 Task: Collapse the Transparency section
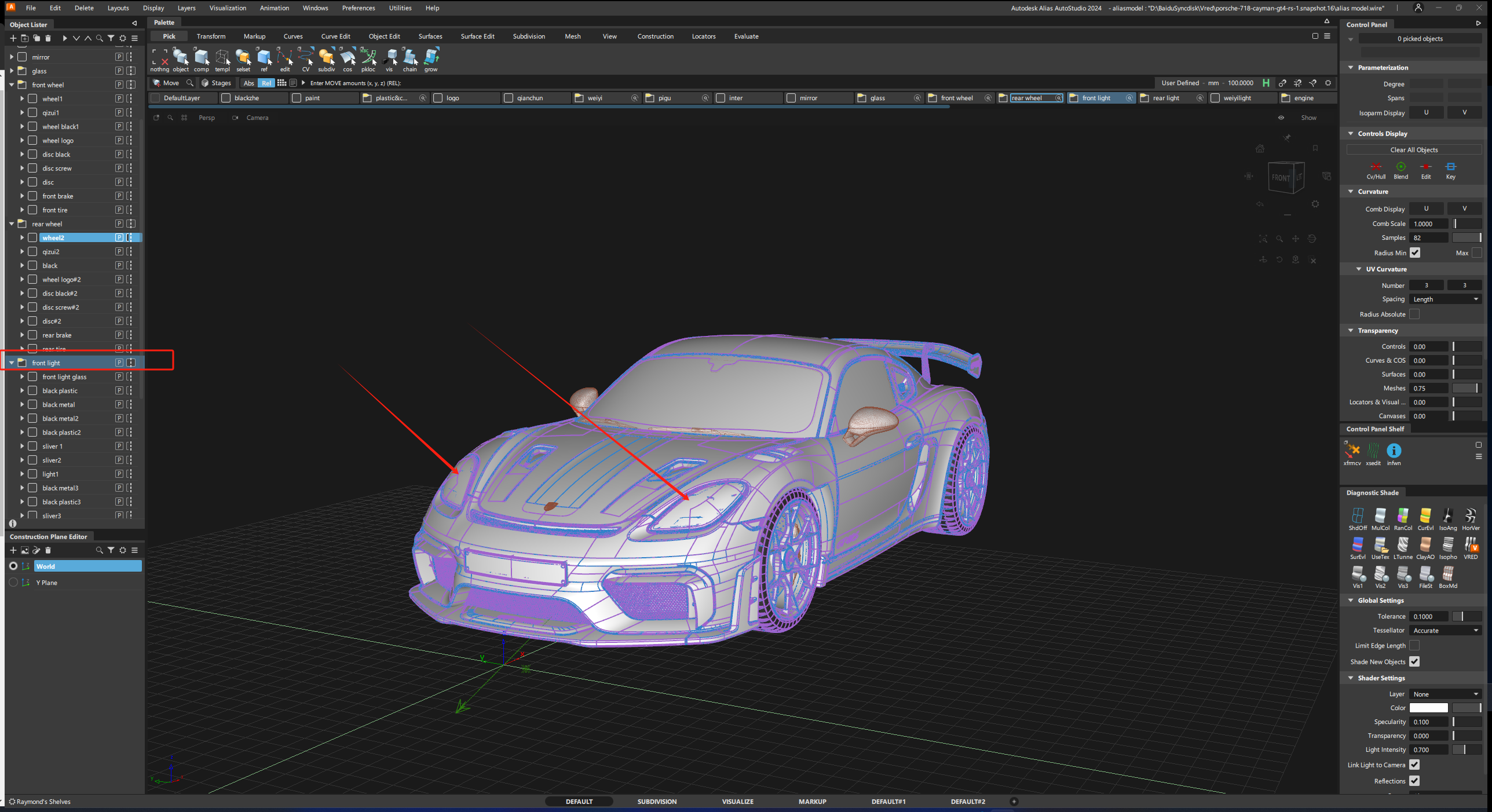pos(1350,330)
